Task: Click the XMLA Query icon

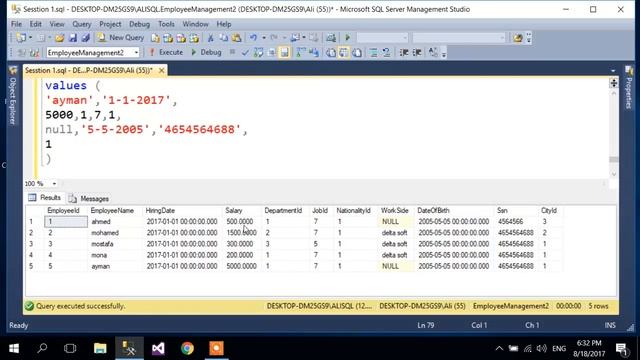Action: (x=194, y=38)
